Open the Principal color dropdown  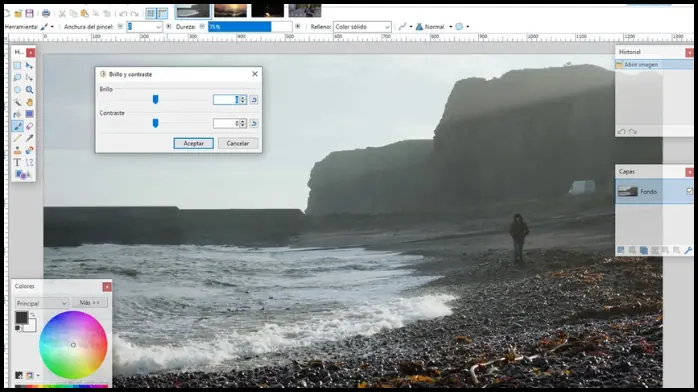tap(41, 303)
